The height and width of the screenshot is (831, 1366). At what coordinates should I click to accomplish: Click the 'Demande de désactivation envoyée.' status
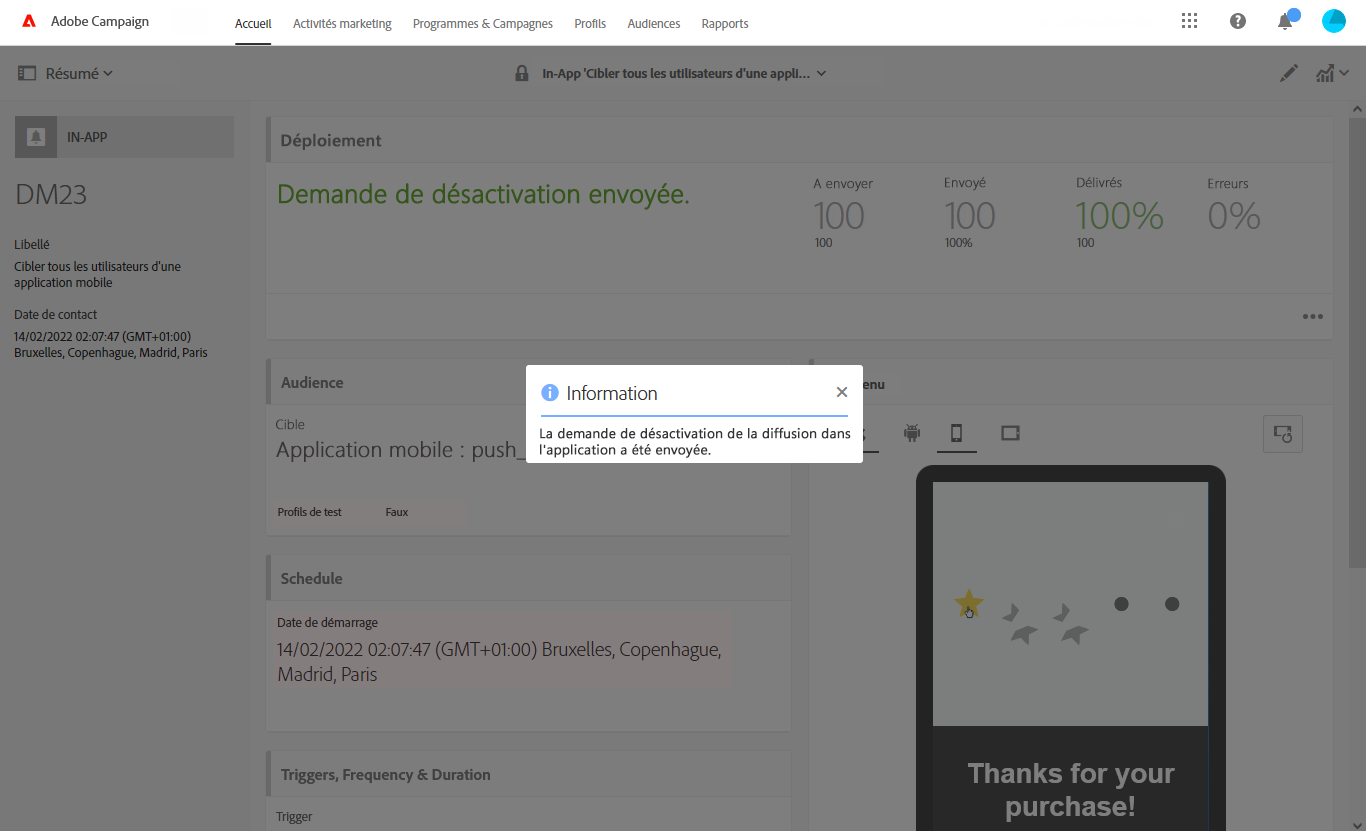click(x=483, y=195)
